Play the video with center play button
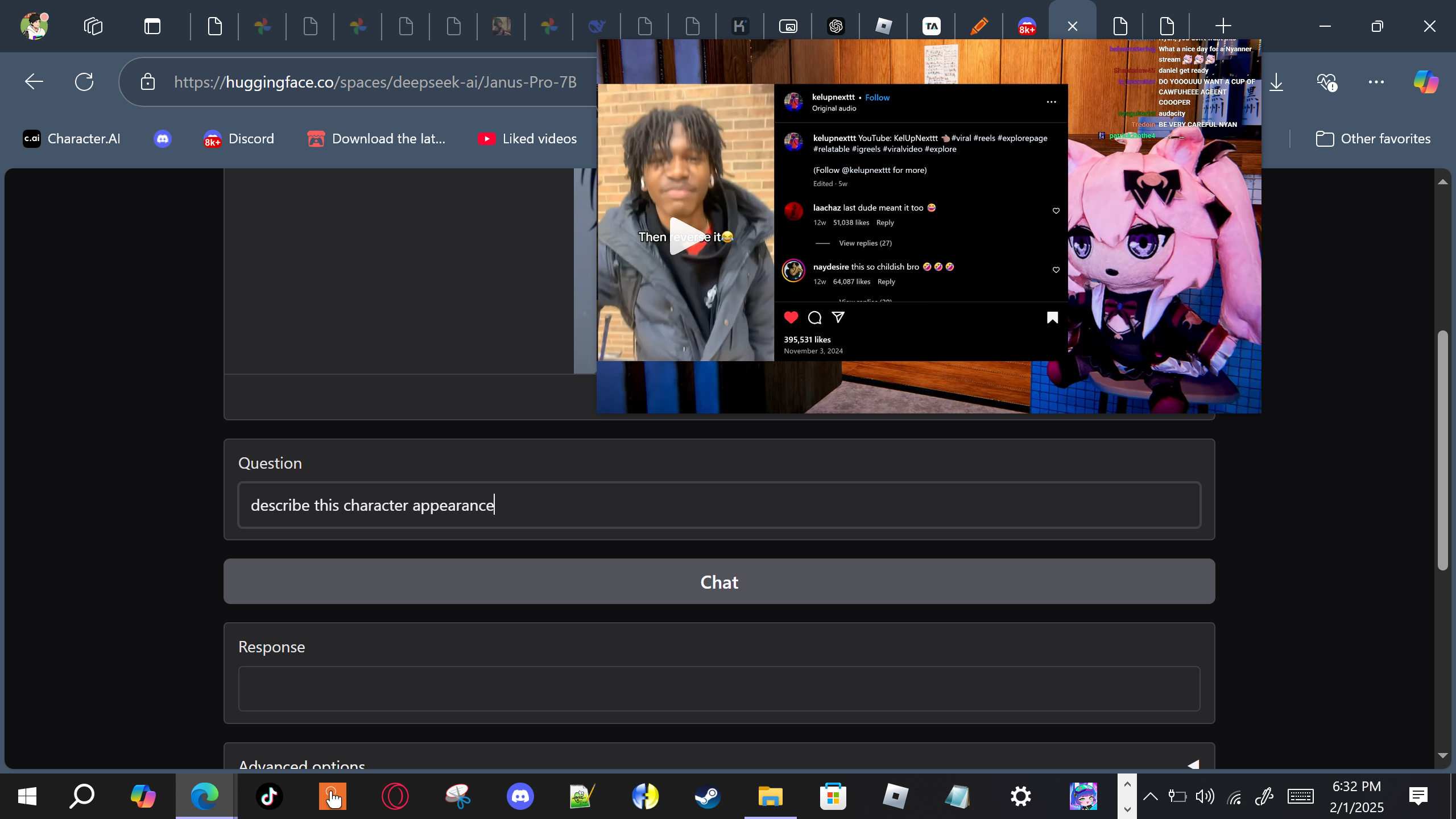1456x819 pixels. pos(685,236)
